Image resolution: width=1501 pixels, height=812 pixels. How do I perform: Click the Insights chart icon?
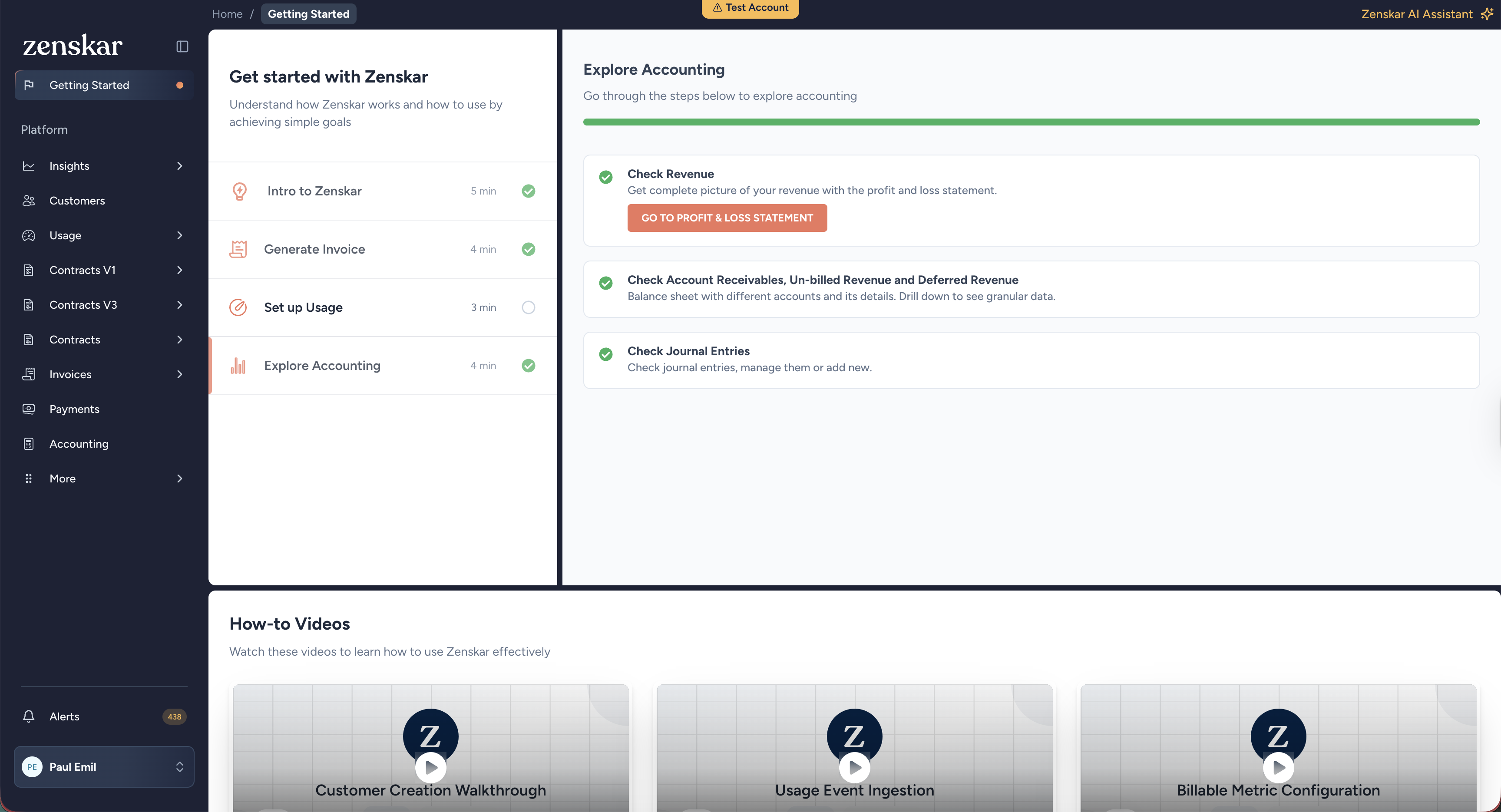tap(29, 166)
